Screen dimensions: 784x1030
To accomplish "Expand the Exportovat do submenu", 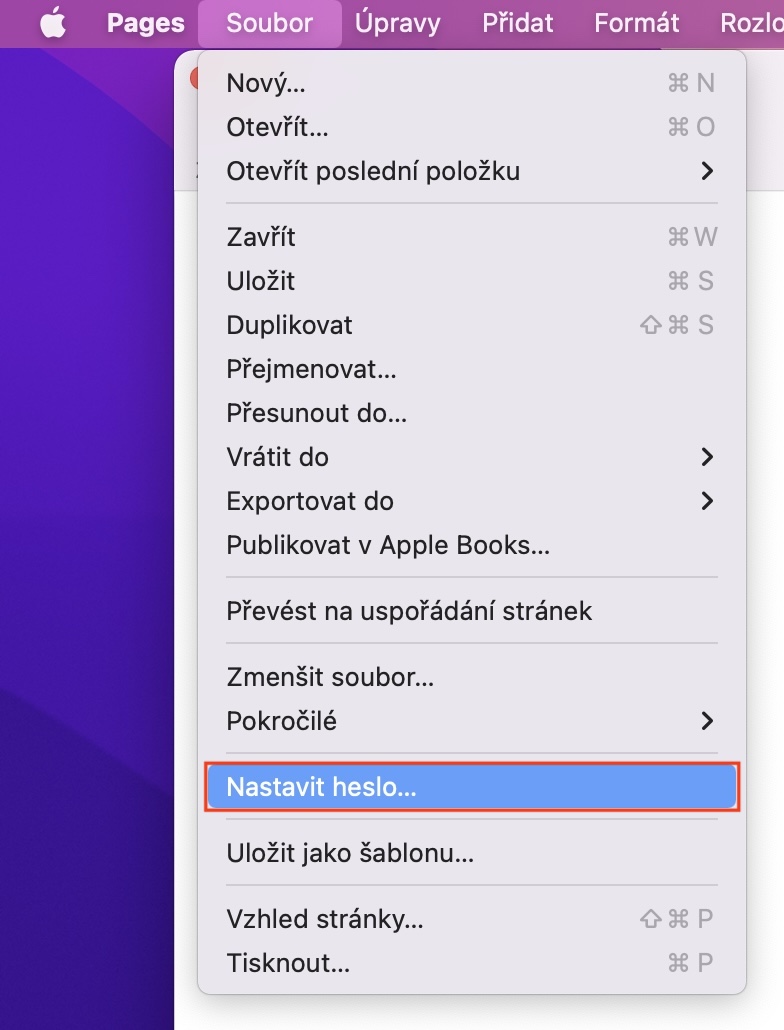I will [x=310, y=501].
